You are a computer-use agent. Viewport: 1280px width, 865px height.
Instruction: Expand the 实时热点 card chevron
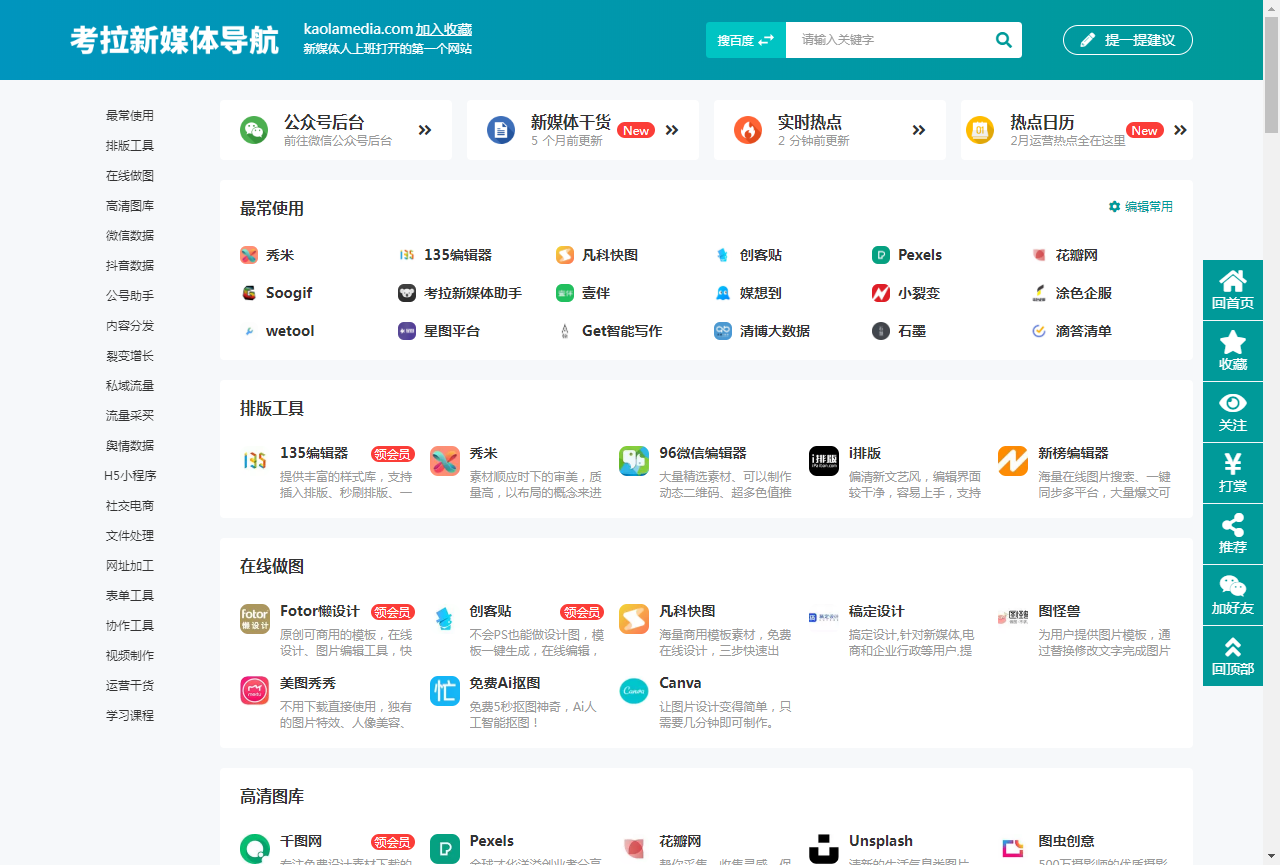[919, 130]
